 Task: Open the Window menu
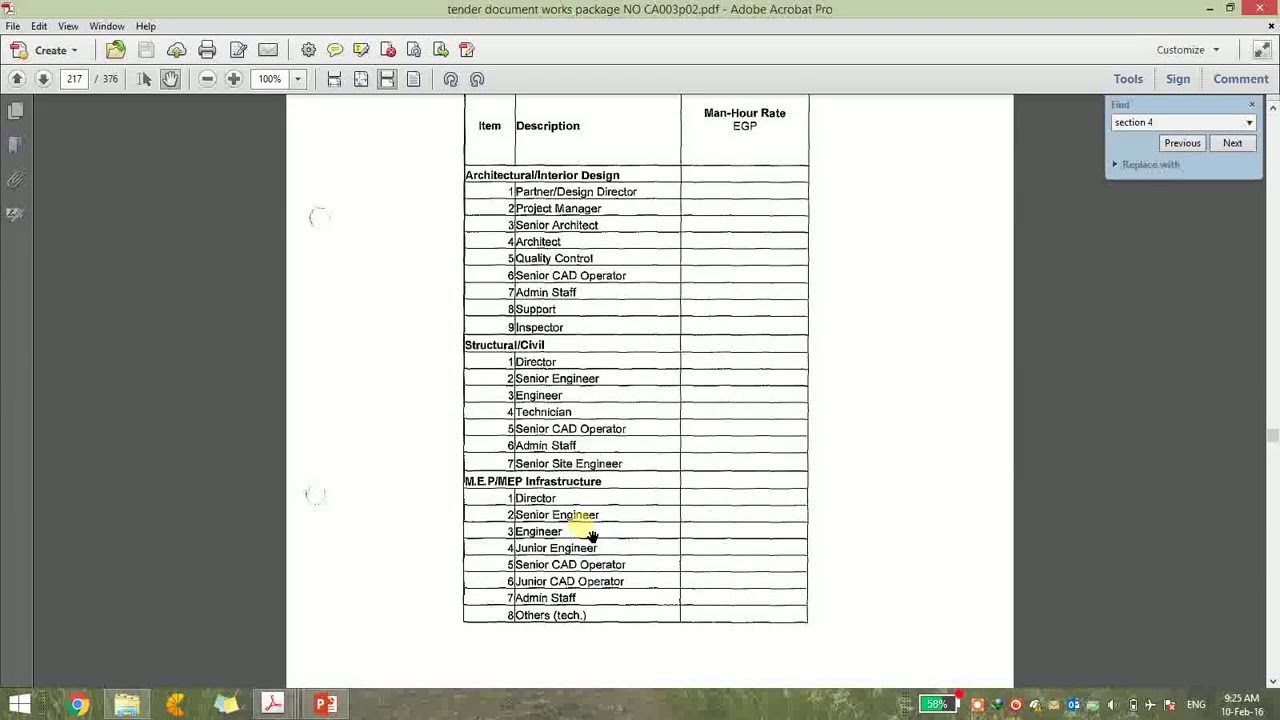point(107,26)
